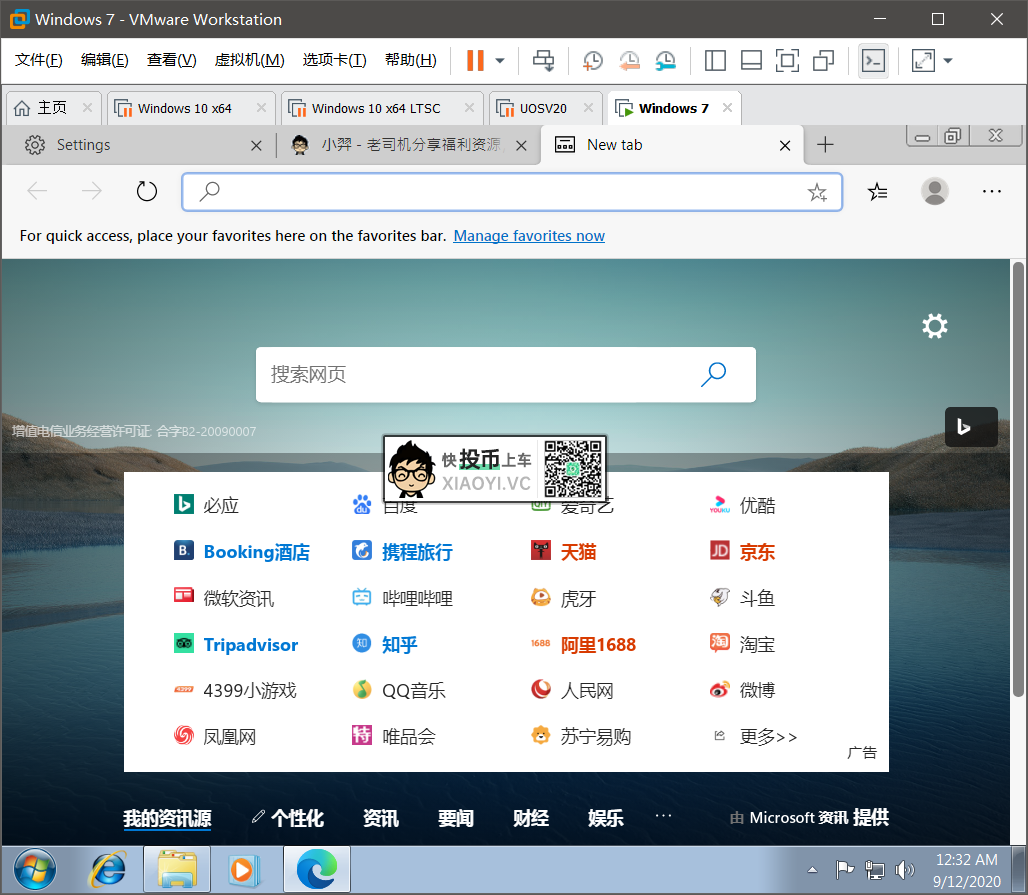Toggle the VMware library sidebar view
1028x895 pixels.
[x=715, y=61]
